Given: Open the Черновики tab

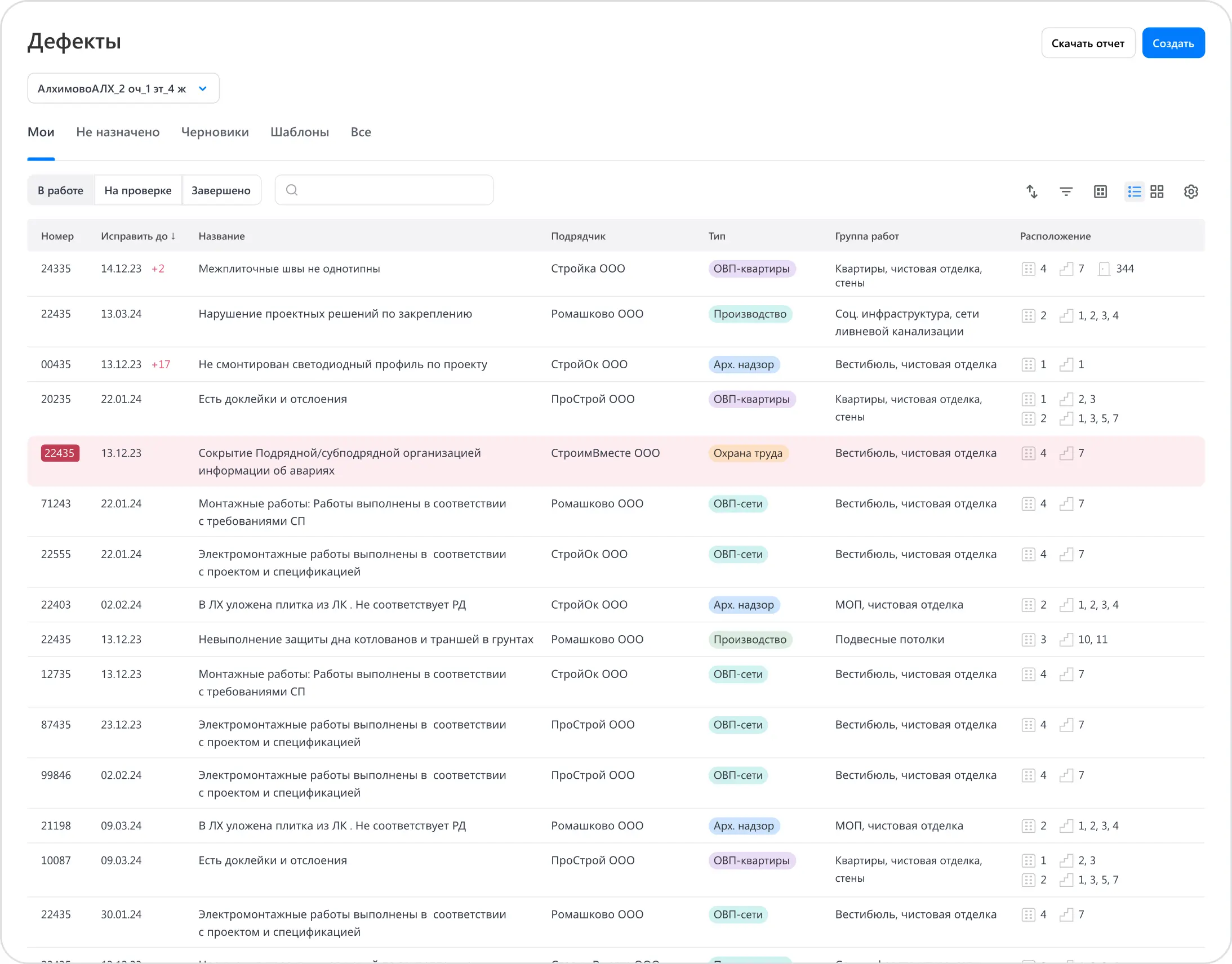Looking at the screenshot, I should [x=215, y=132].
